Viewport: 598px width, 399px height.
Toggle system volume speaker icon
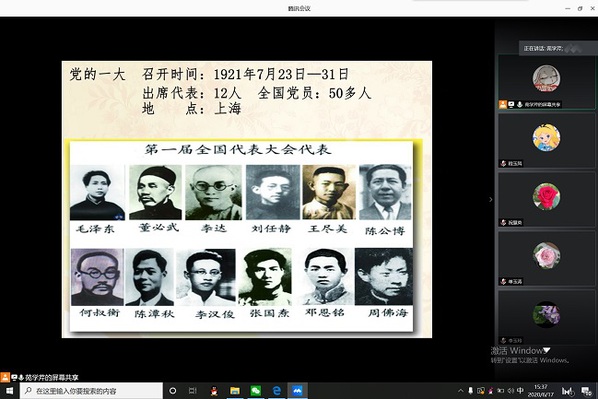point(511,391)
